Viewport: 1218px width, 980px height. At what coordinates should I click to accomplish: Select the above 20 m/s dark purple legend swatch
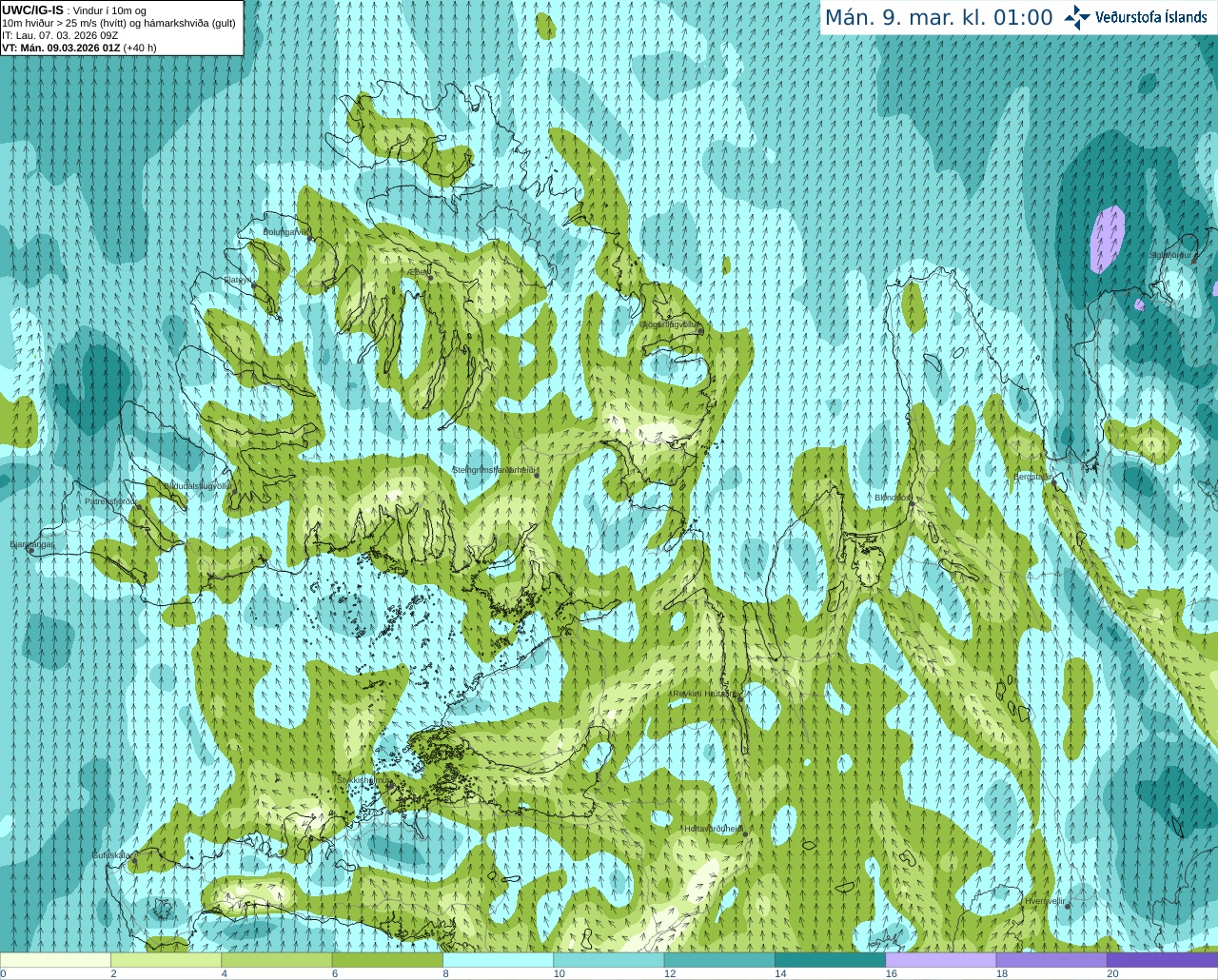[x=1162, y=960]
